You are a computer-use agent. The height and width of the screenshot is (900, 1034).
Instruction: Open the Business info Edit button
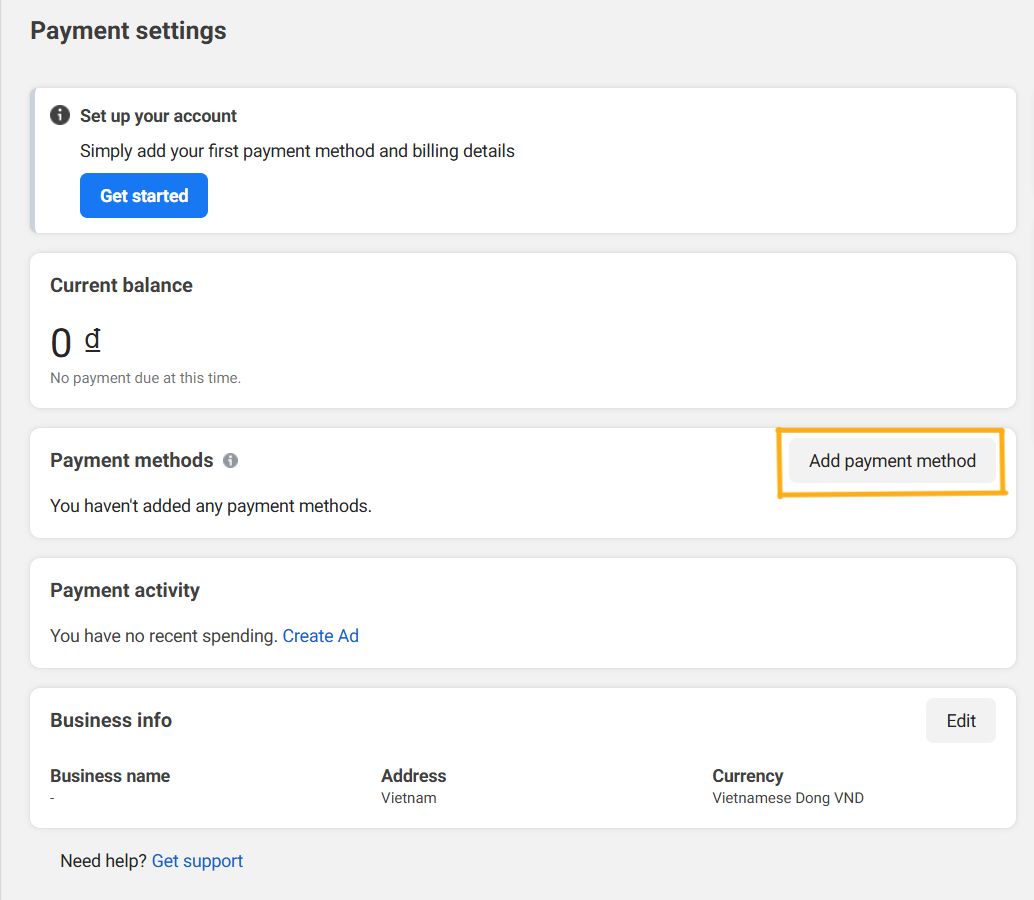click(x=960, y=721)
